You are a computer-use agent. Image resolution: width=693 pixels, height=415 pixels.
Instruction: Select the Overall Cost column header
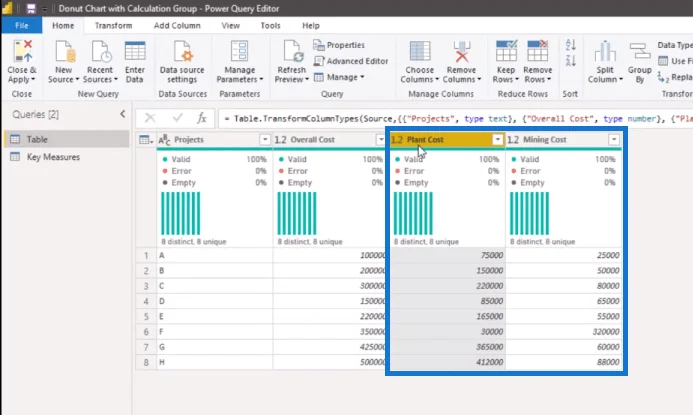point(331,140)
